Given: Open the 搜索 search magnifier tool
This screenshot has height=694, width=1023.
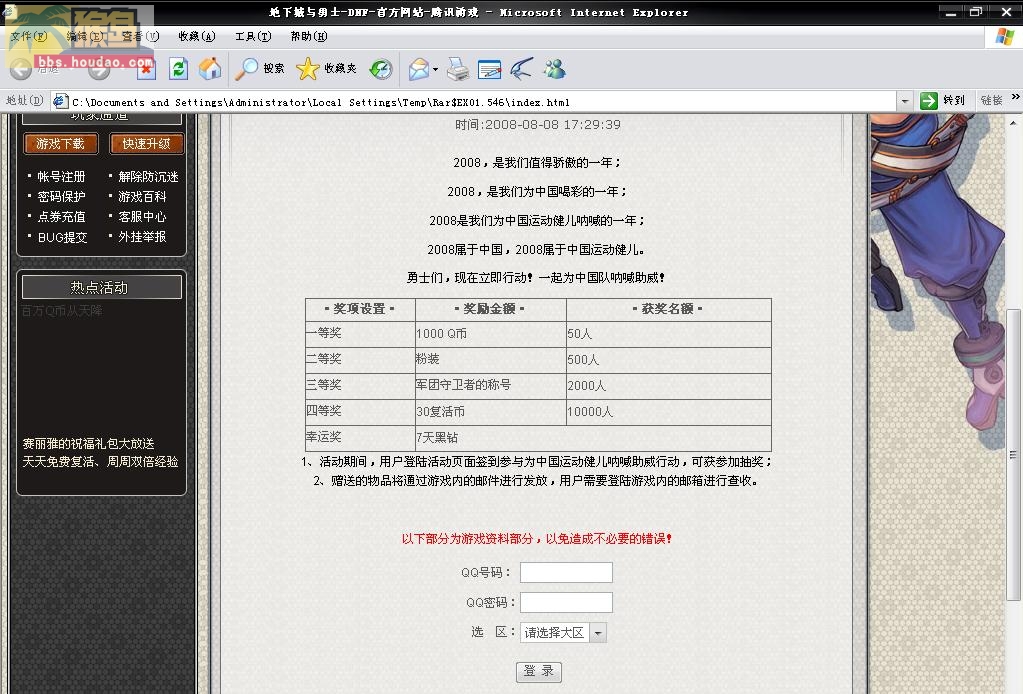Looking at the screenshot, I should point(260,68).
